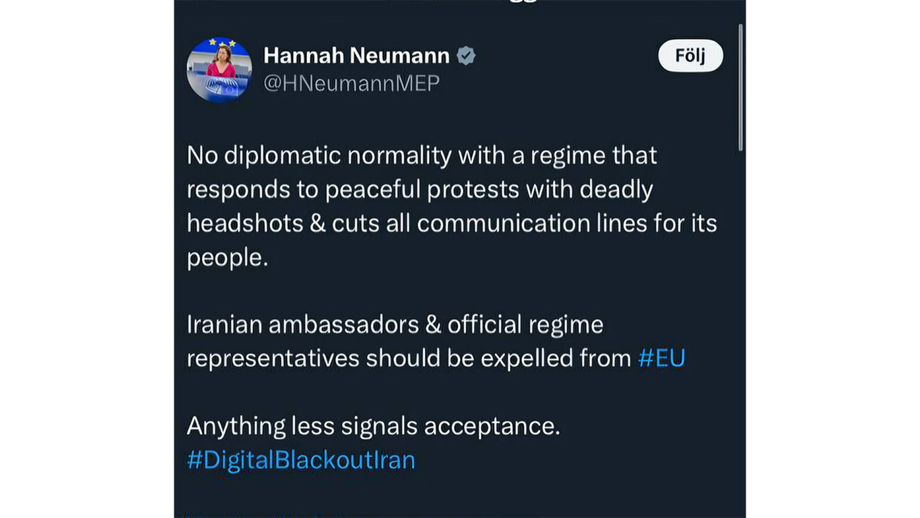Click the black margin right of the scrollbar

pyautogui.click(x=832, y=260)
